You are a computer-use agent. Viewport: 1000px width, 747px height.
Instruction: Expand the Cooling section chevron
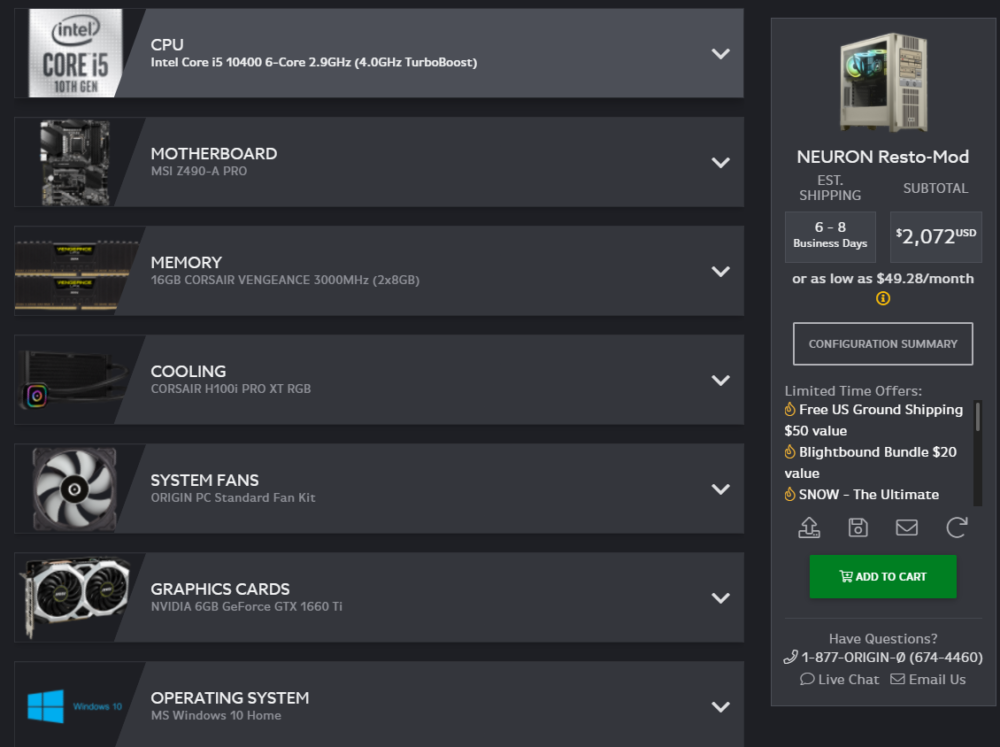click(721, 381)
